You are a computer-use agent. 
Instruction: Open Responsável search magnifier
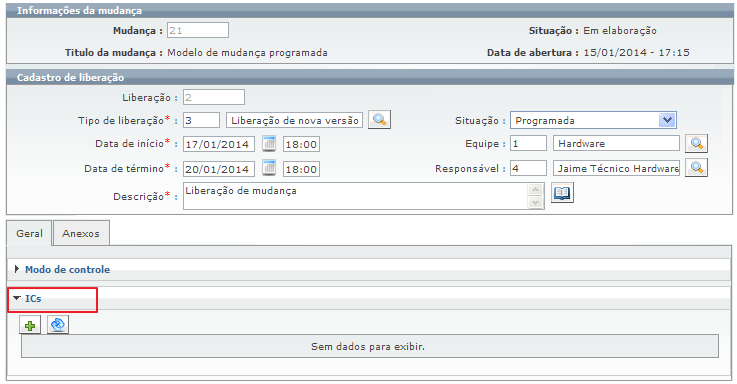point(696,168)
